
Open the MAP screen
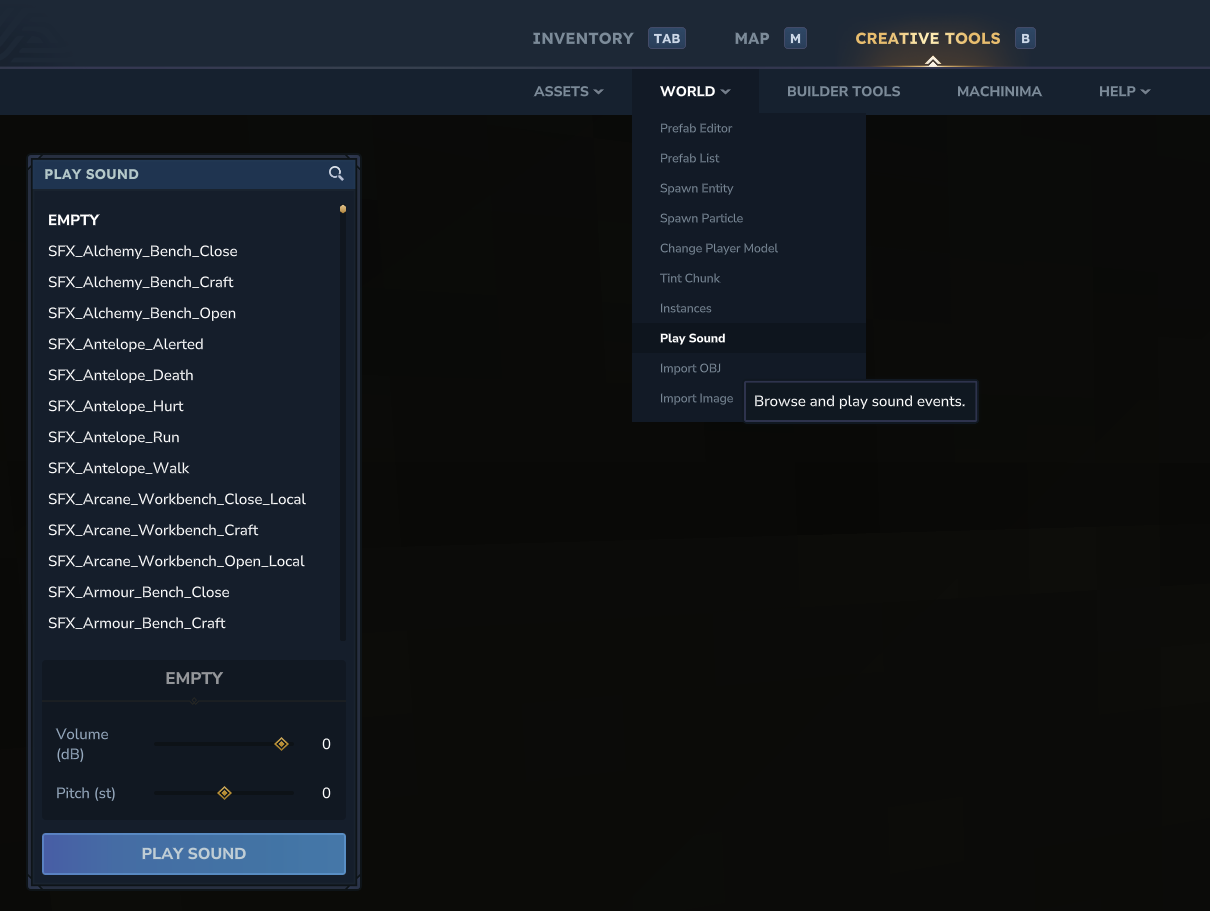point(751,38)
